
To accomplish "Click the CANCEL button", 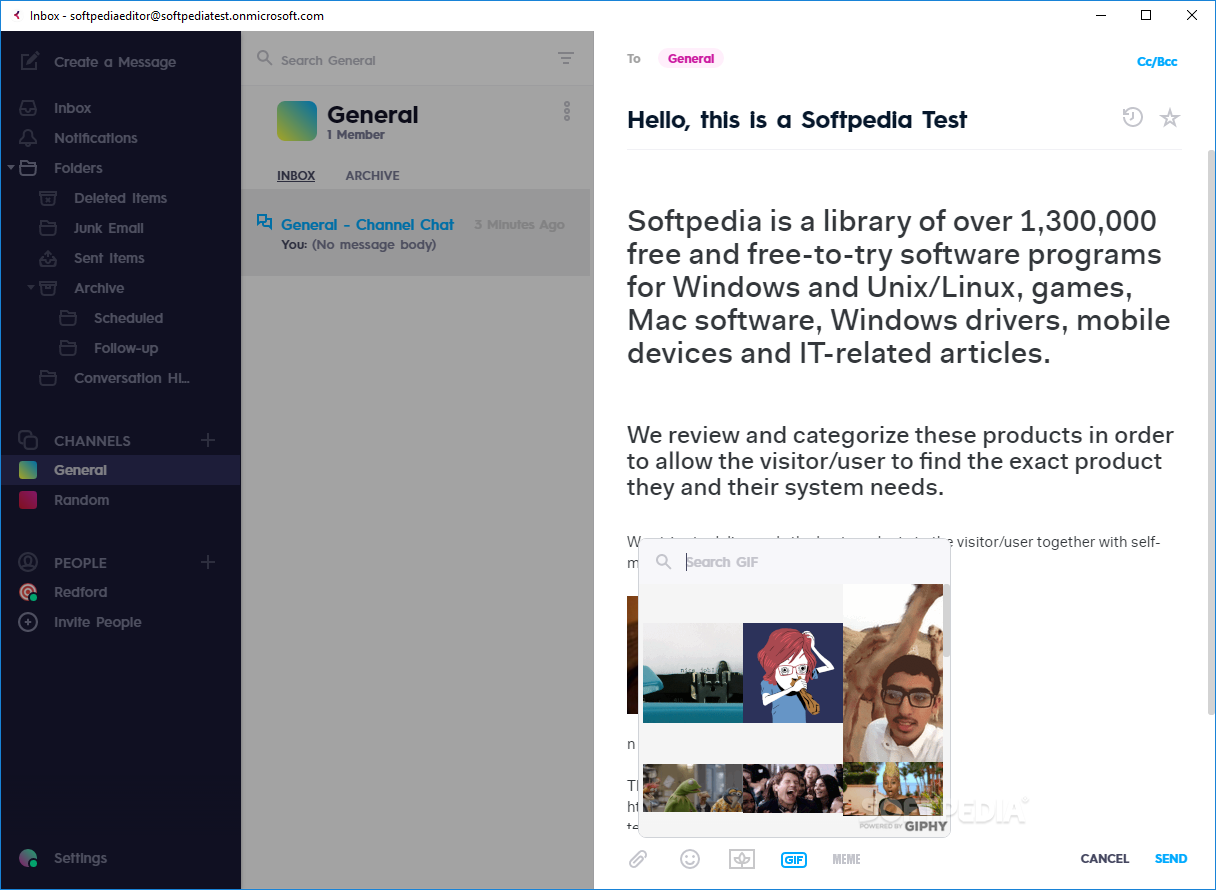I will click(1105, 859).
